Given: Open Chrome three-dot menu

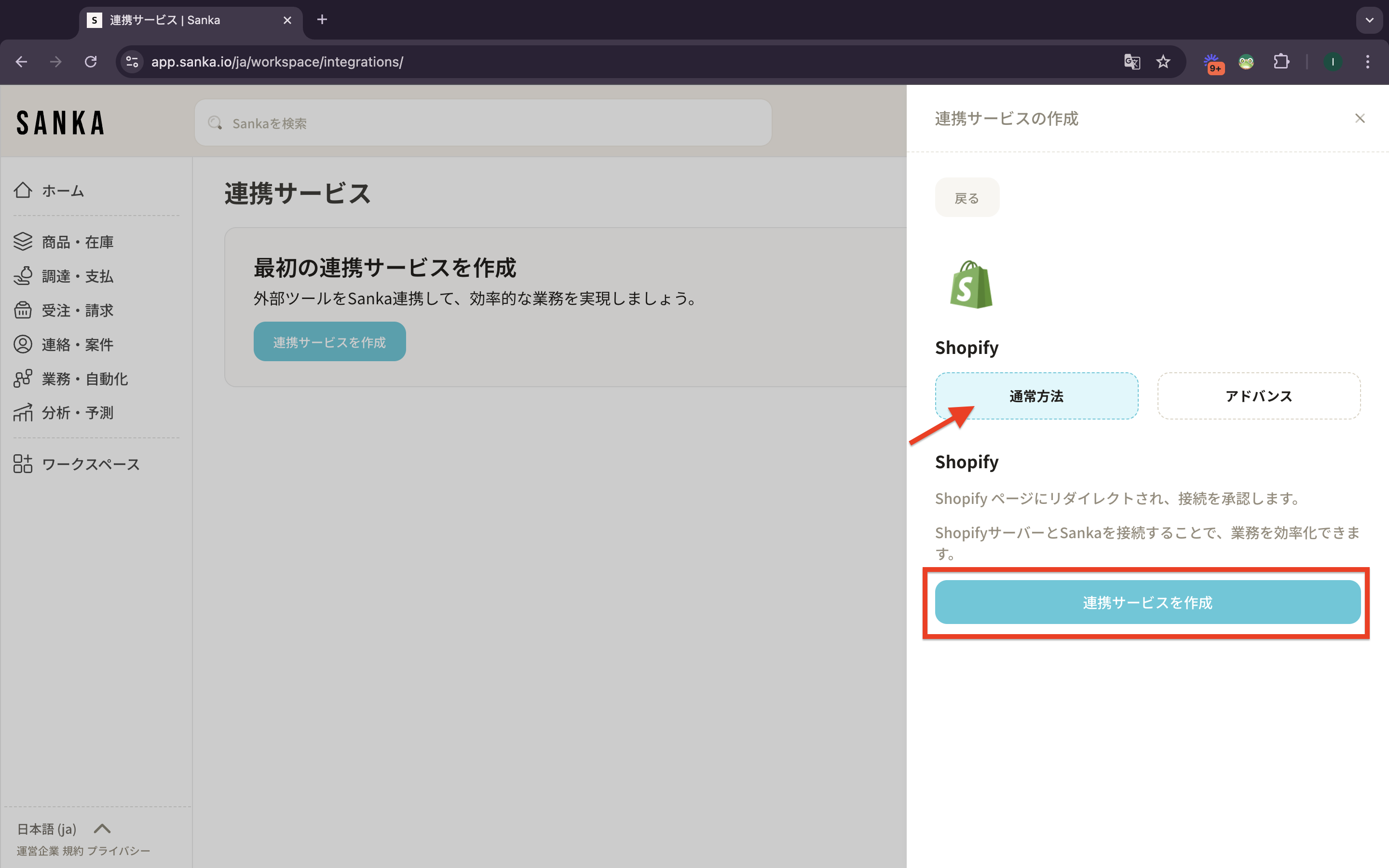Looking at the screenshot, I should [x=1368, y=62].
